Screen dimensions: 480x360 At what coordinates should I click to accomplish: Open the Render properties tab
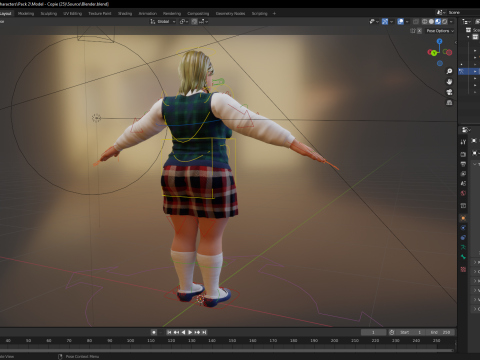pos(463,154)
